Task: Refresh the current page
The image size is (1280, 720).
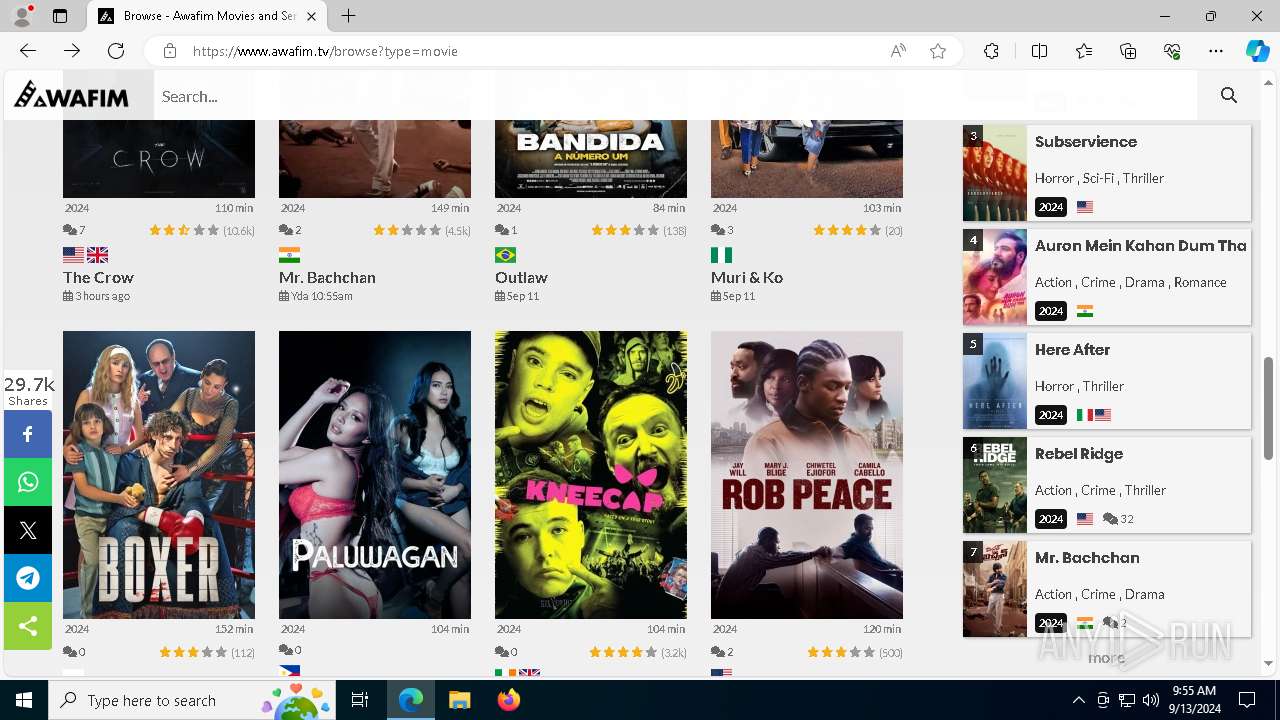Action: point(116,51)
